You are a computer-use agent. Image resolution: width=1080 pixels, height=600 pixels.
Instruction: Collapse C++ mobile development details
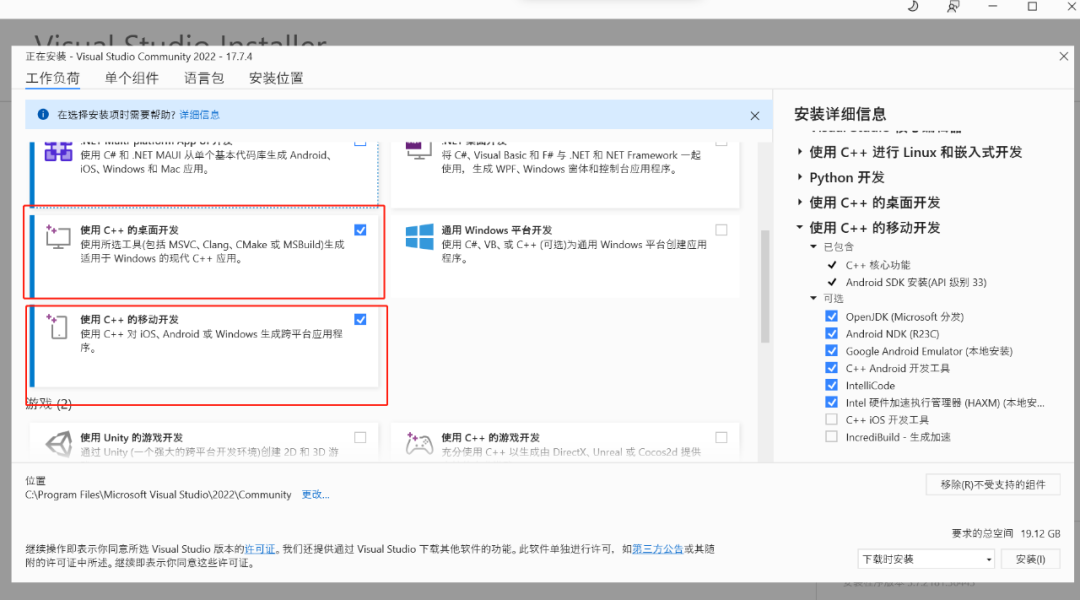coord(800,227)
